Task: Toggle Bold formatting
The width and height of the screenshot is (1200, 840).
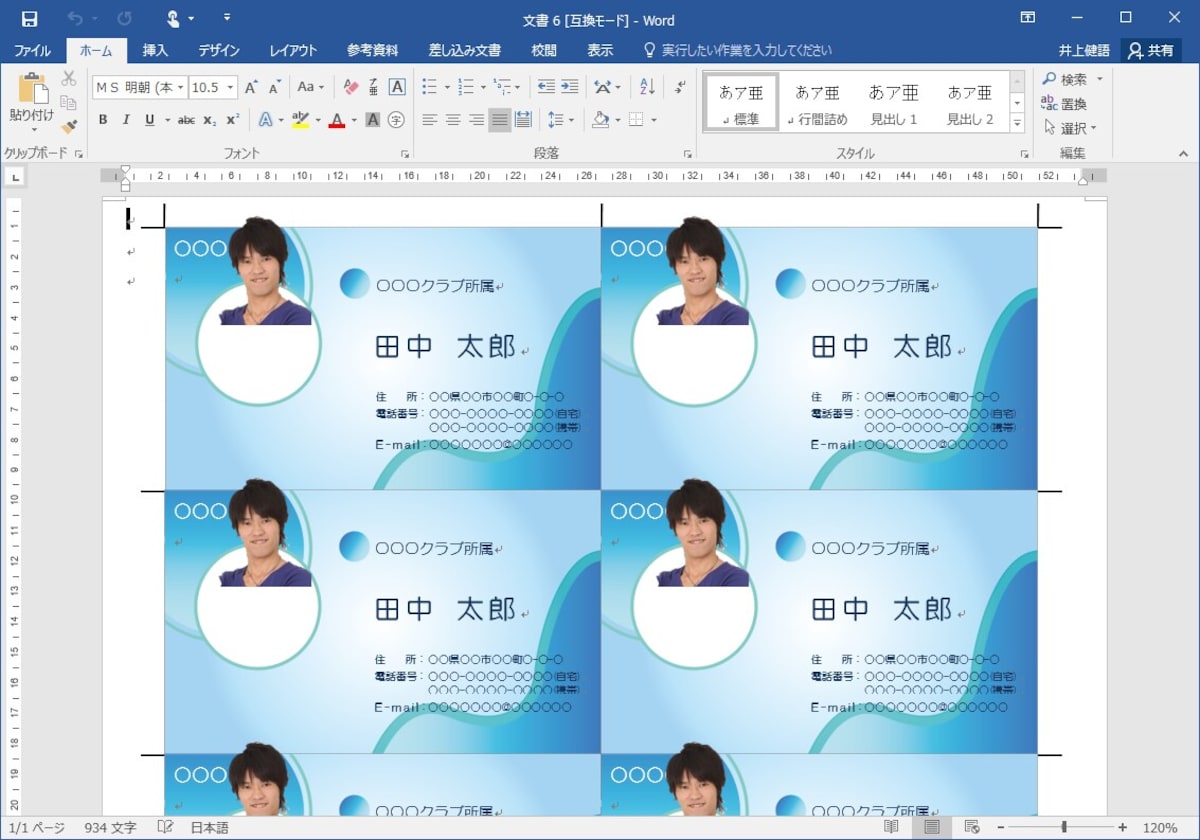Action: click(x=102, y=120)
